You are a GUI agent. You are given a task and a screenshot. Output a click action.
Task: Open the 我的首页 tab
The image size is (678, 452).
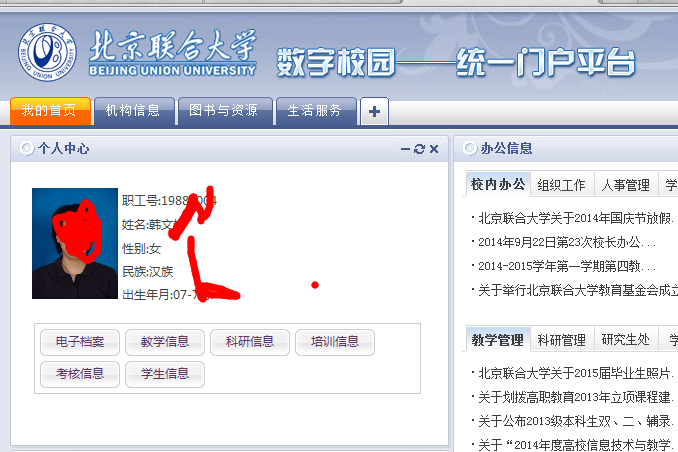pyautogui.click(x=50, y=111)
